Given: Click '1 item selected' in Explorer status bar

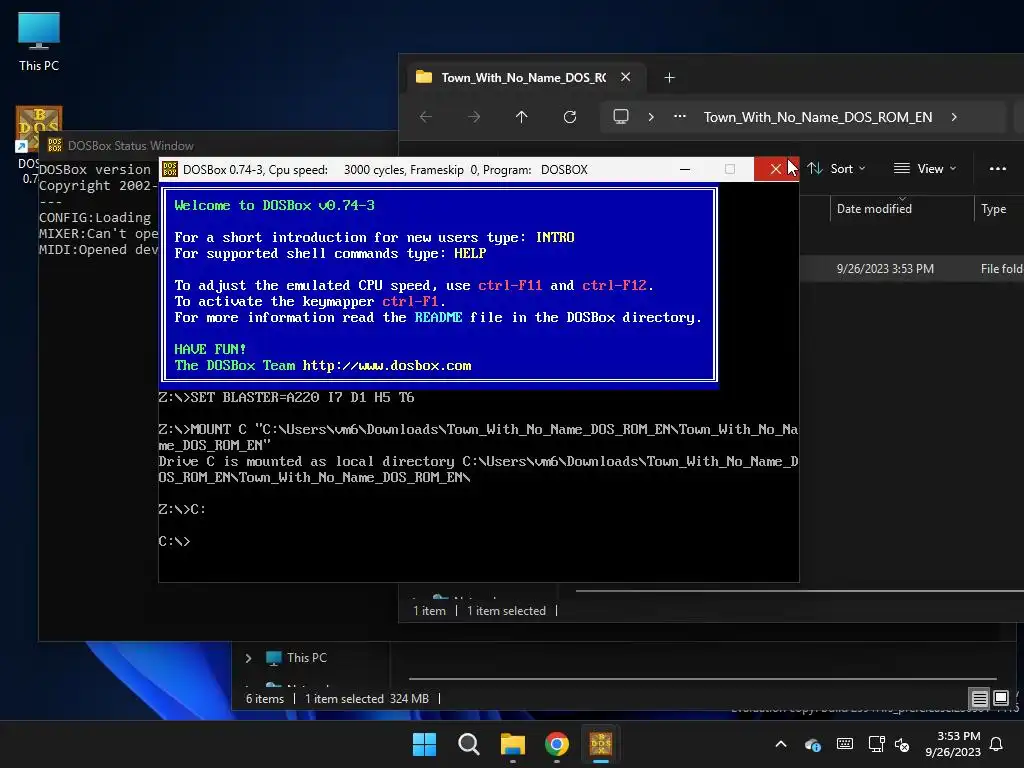Looking at the screenshot, I should (506, 611).
